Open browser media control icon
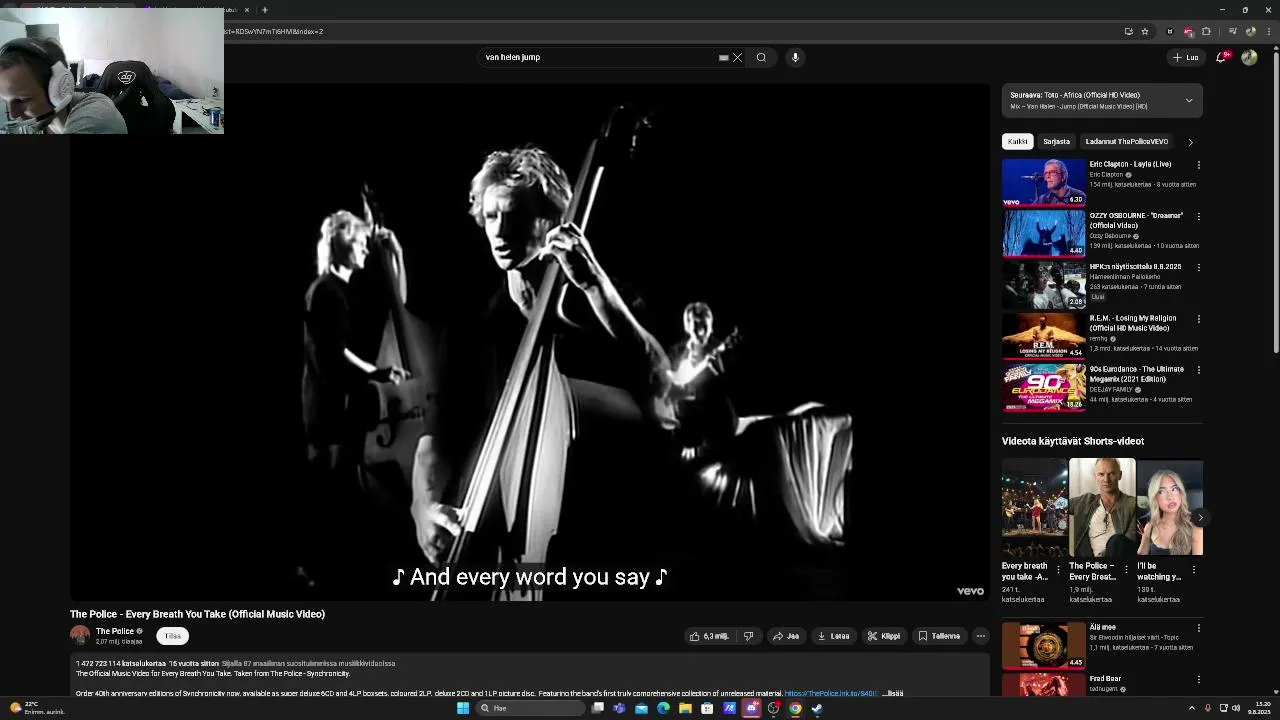This screenshot has height=720, width=1280. point(1233,31)
